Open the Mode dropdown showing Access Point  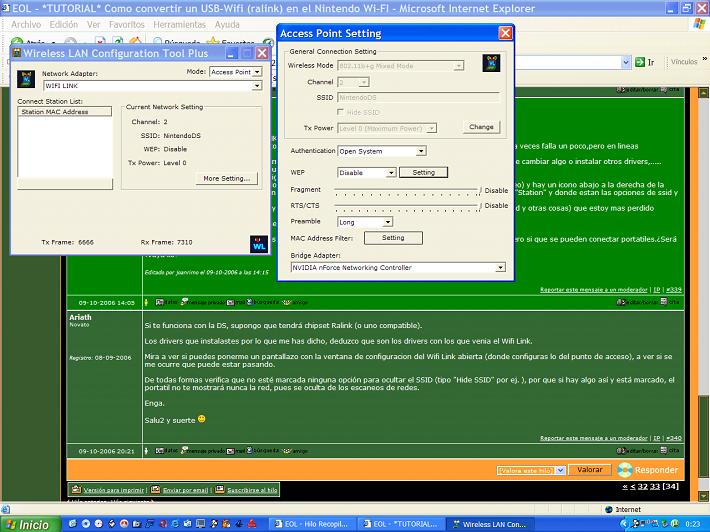tap(257, 72)
